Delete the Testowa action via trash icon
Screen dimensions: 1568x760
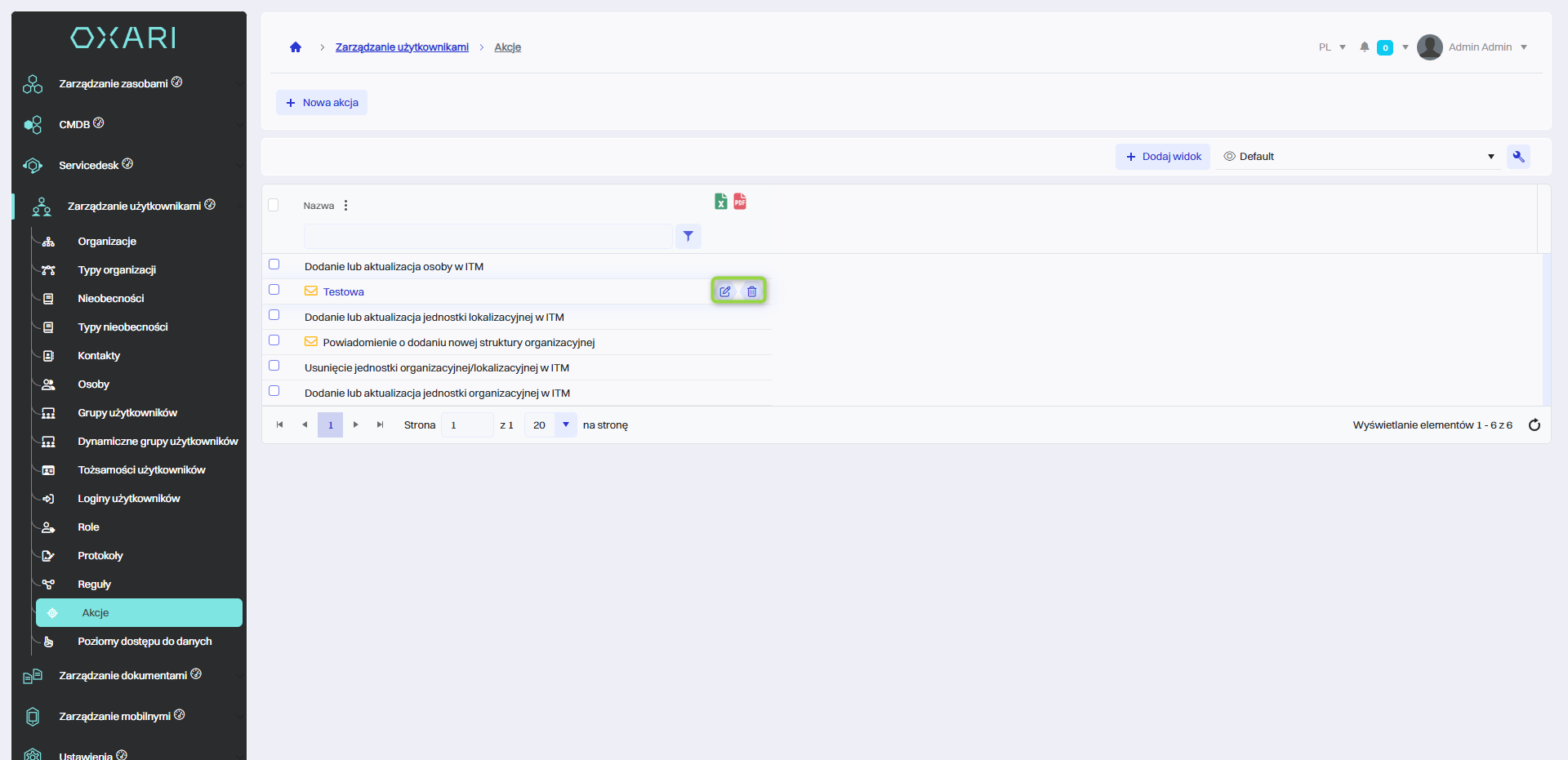[752, 291]
